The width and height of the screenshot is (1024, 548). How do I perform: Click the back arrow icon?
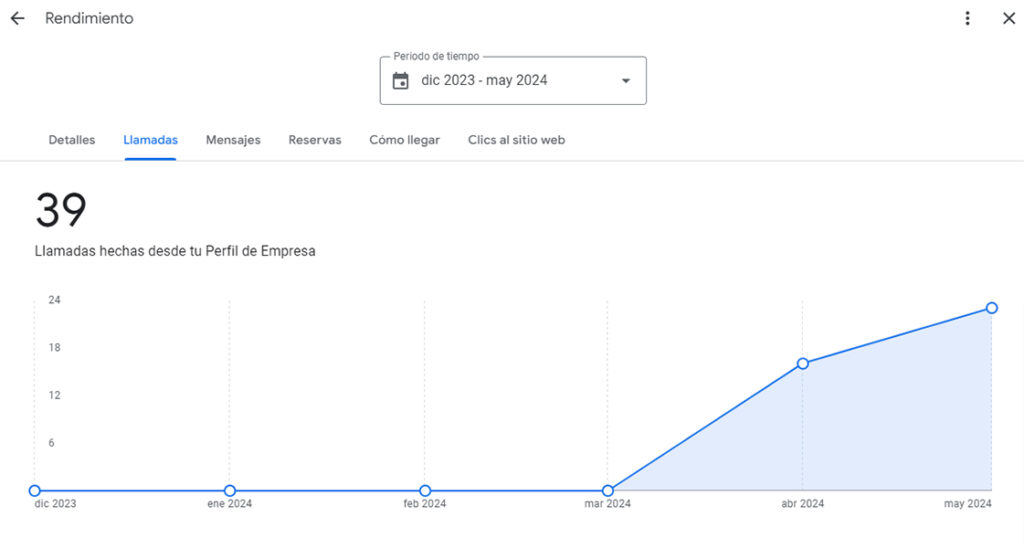[x=17, y=19]
